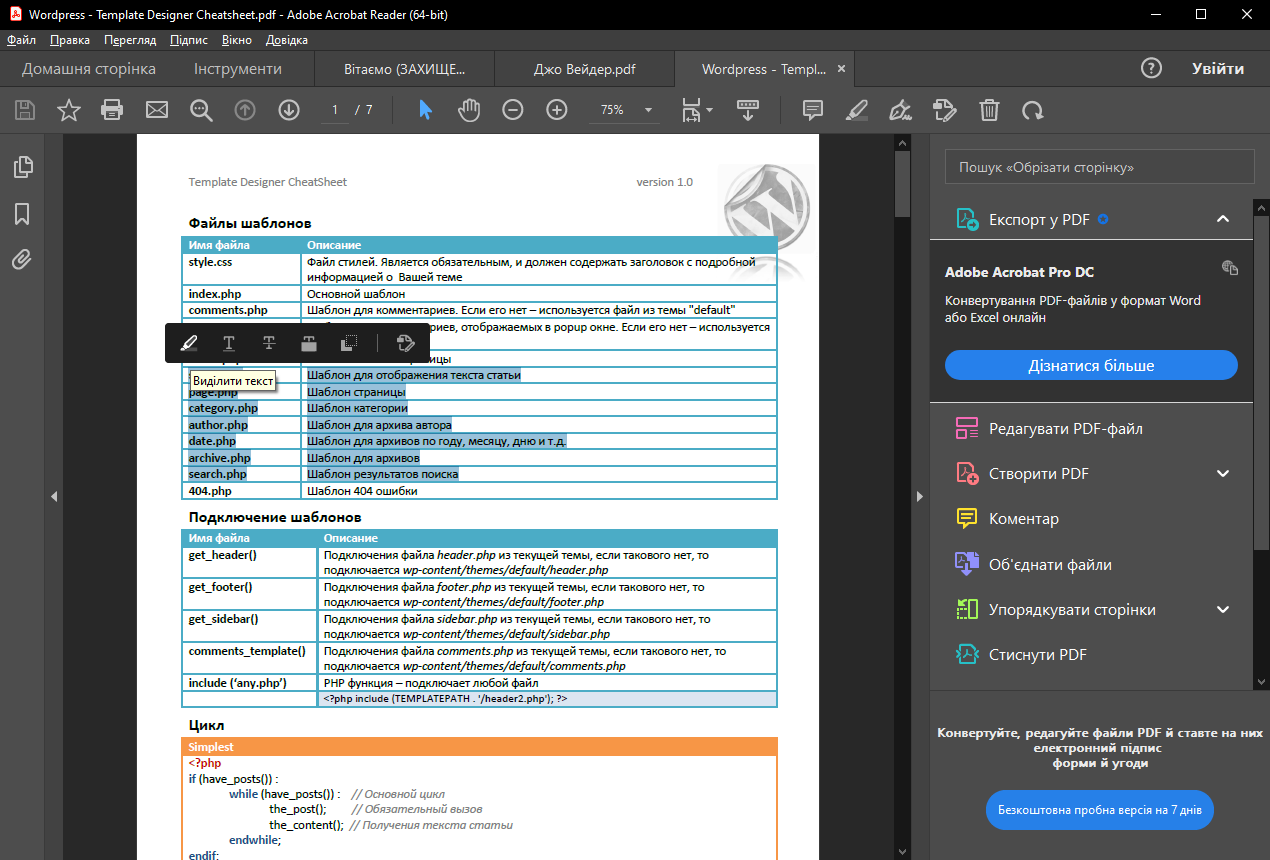Click Zoom out in the toolbar
1270x860 pixels.
click(x=512, y=110)
